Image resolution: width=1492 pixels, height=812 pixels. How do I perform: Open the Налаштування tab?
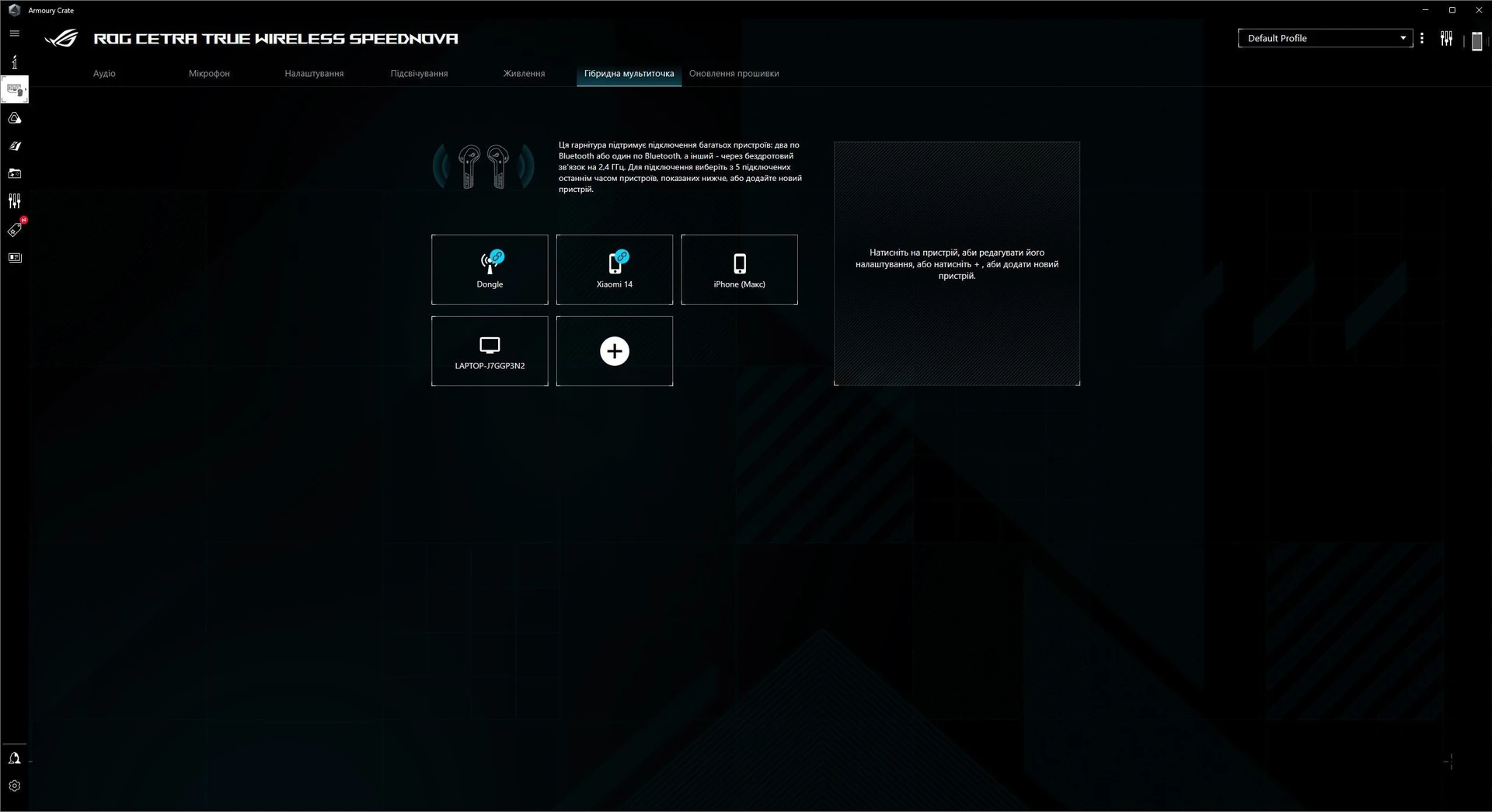(314, 74)
